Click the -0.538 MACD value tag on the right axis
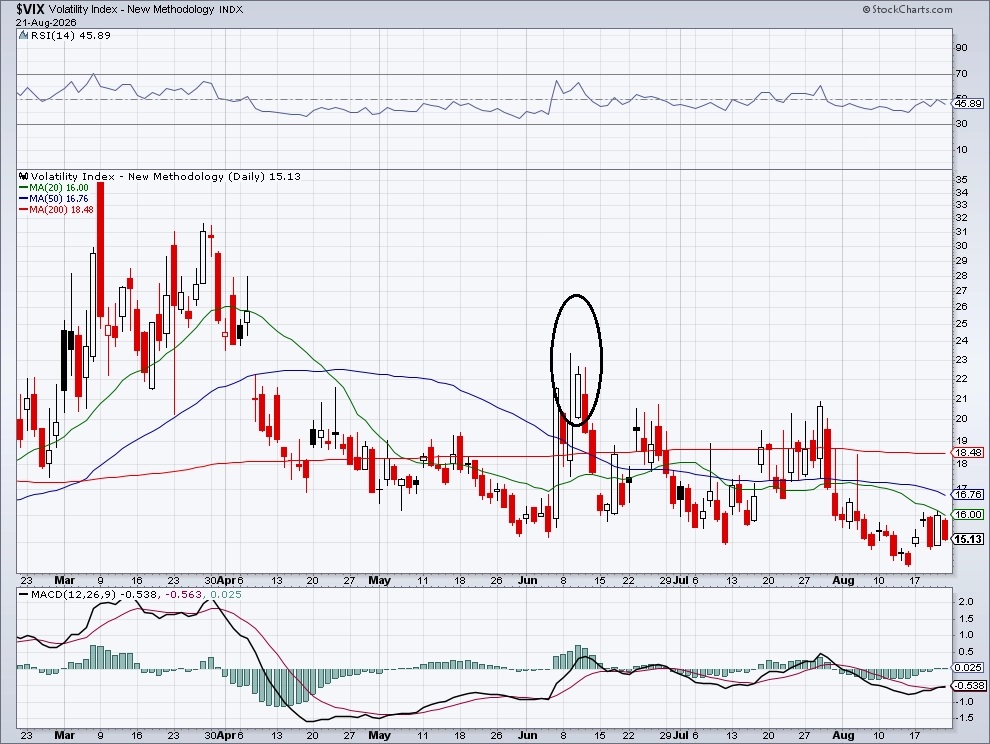The width and height of the screenshot is (990, 744). 967,686
